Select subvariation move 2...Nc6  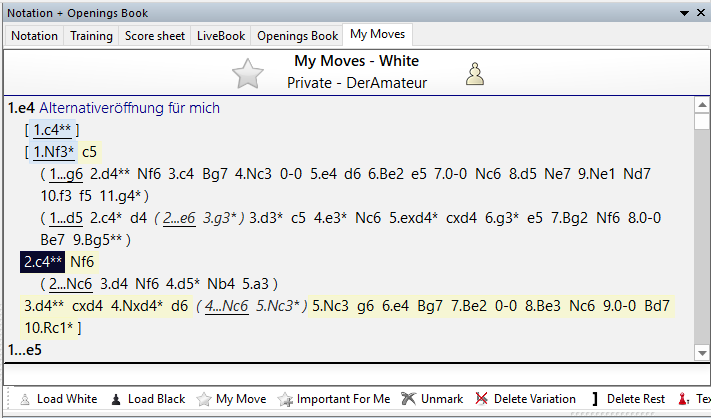[71, 284]
